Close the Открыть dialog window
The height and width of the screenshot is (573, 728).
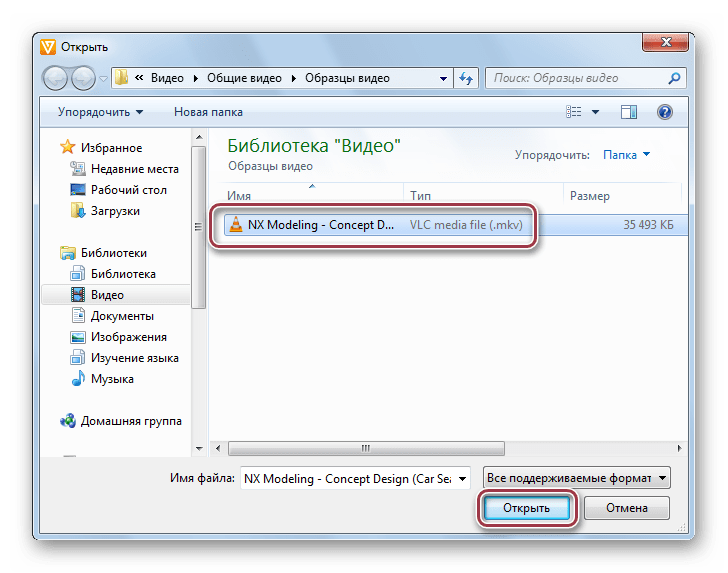(x=665, y=42)
